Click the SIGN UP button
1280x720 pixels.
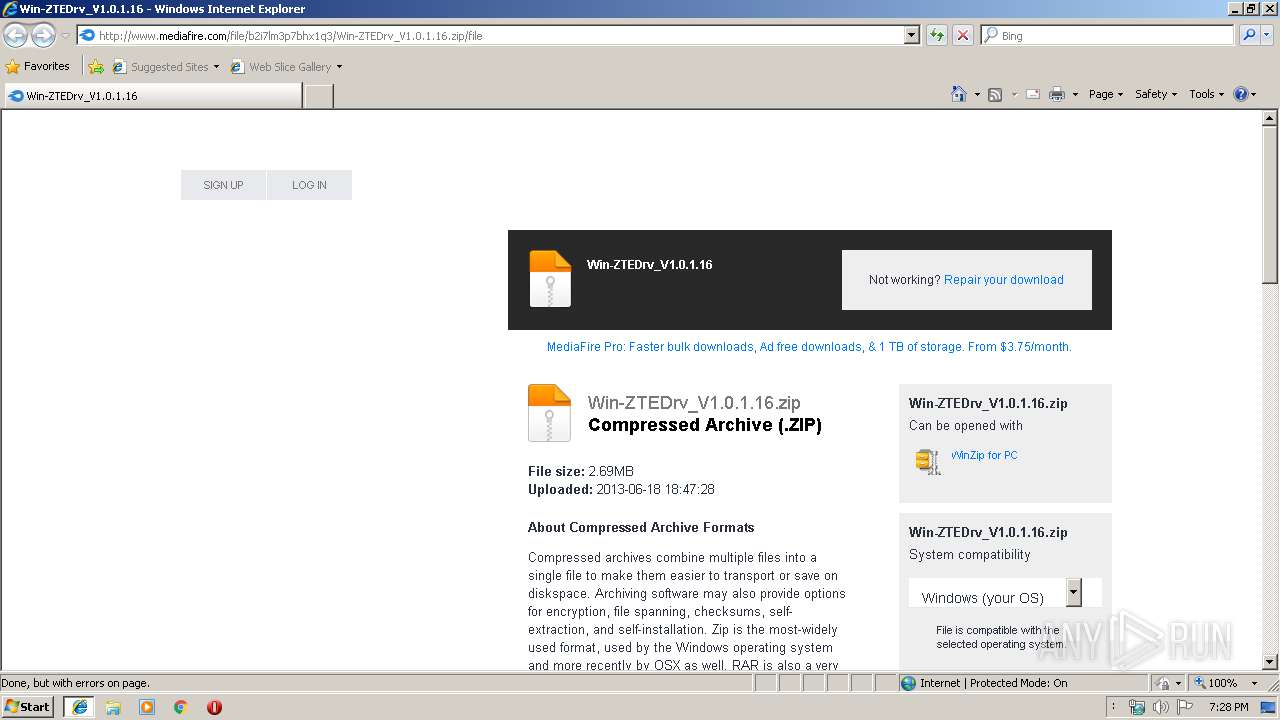pyautogui.click(x=223, y=185)
